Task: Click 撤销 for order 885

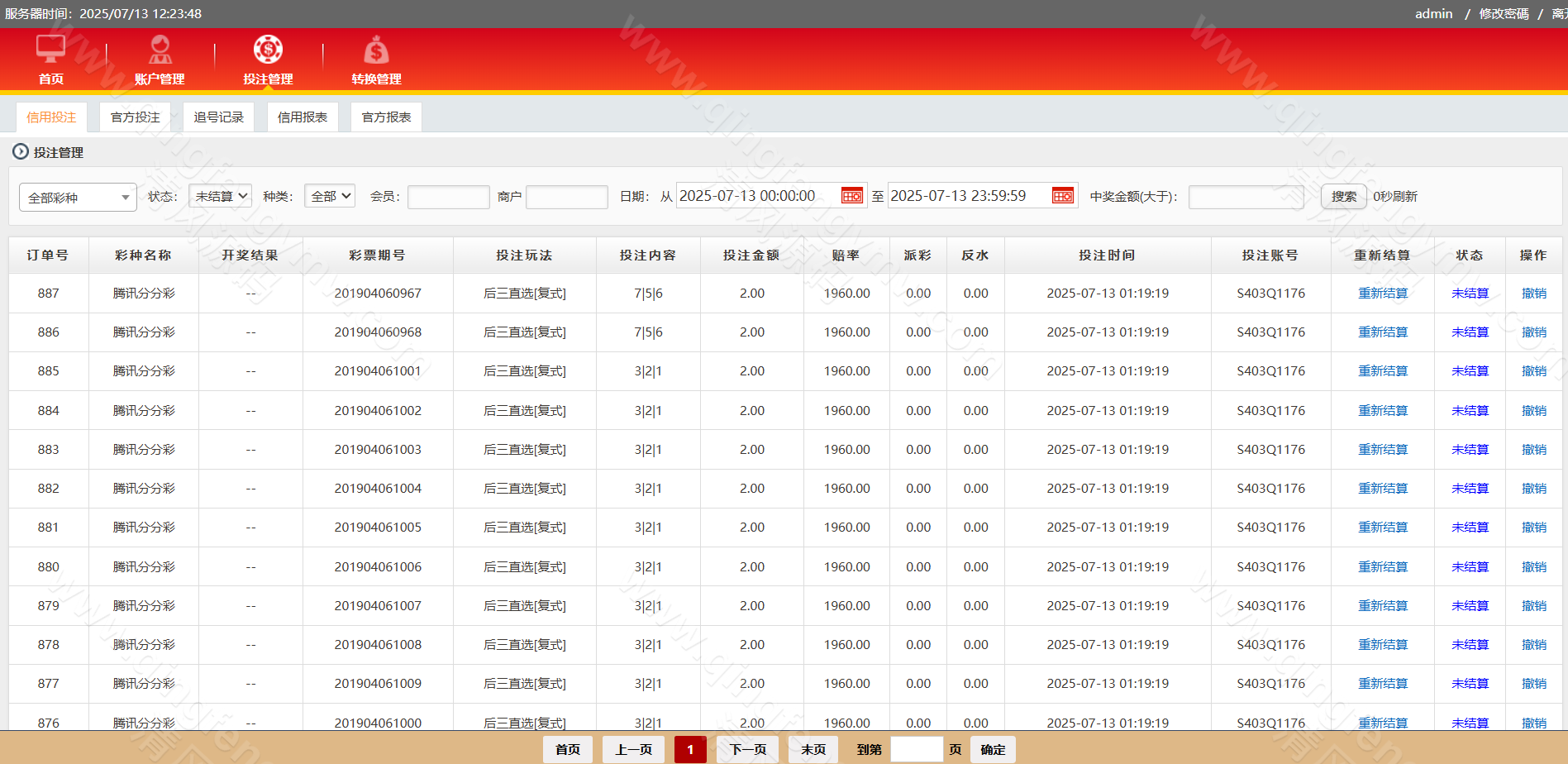Action: coord(1533,371)
